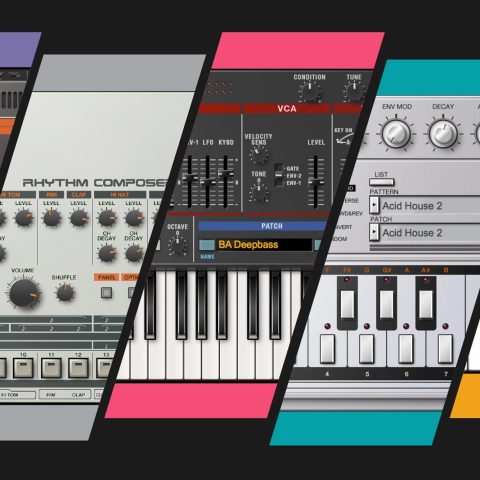The width and height of the screenshot is (480, 480).
Task: Click the CONDITION knob
Action: [x=310, y=91]
